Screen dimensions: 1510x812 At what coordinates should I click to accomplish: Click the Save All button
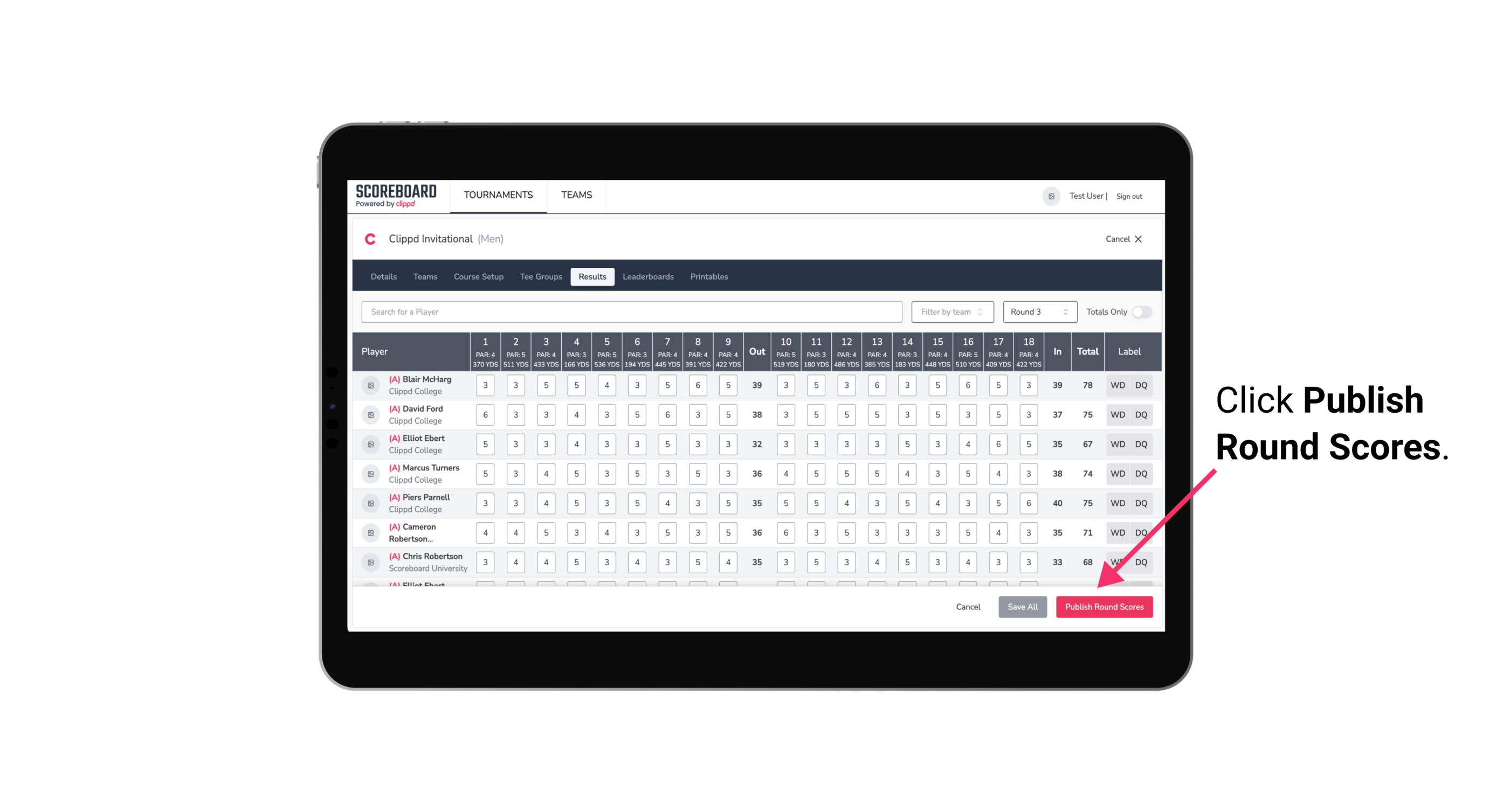1022,606
